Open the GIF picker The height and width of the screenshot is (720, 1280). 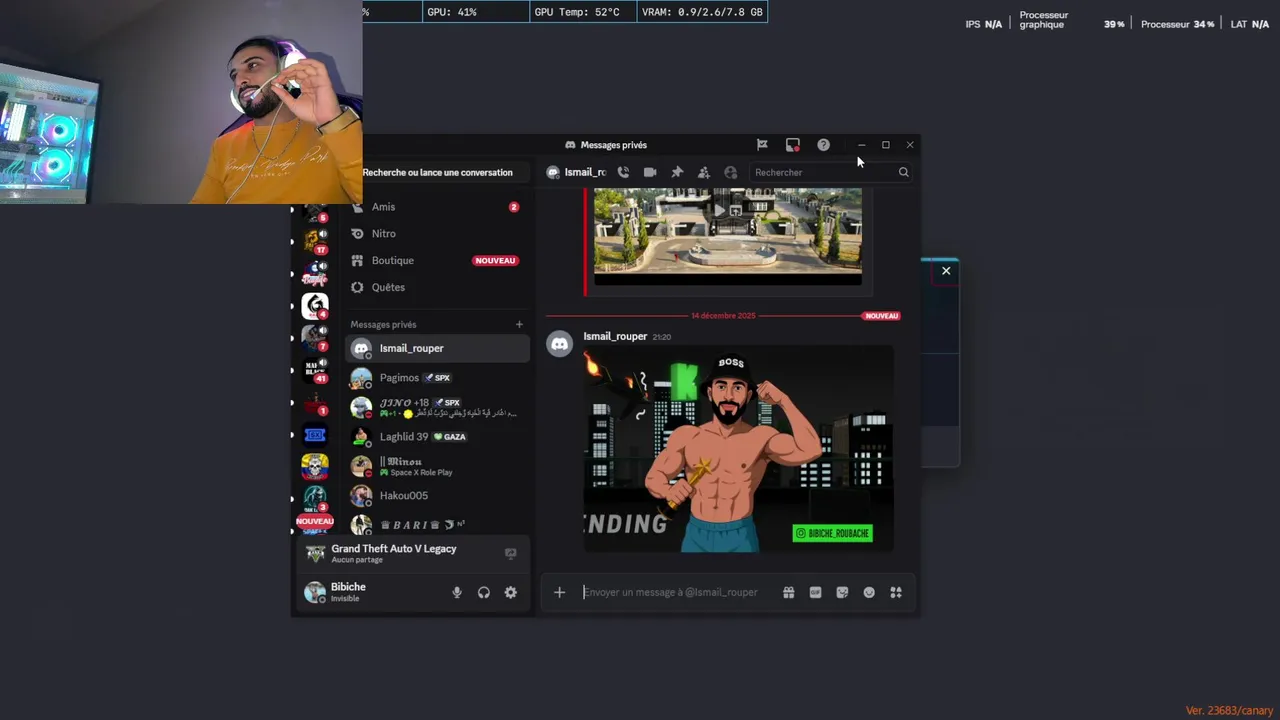click(x=815, y=592)
